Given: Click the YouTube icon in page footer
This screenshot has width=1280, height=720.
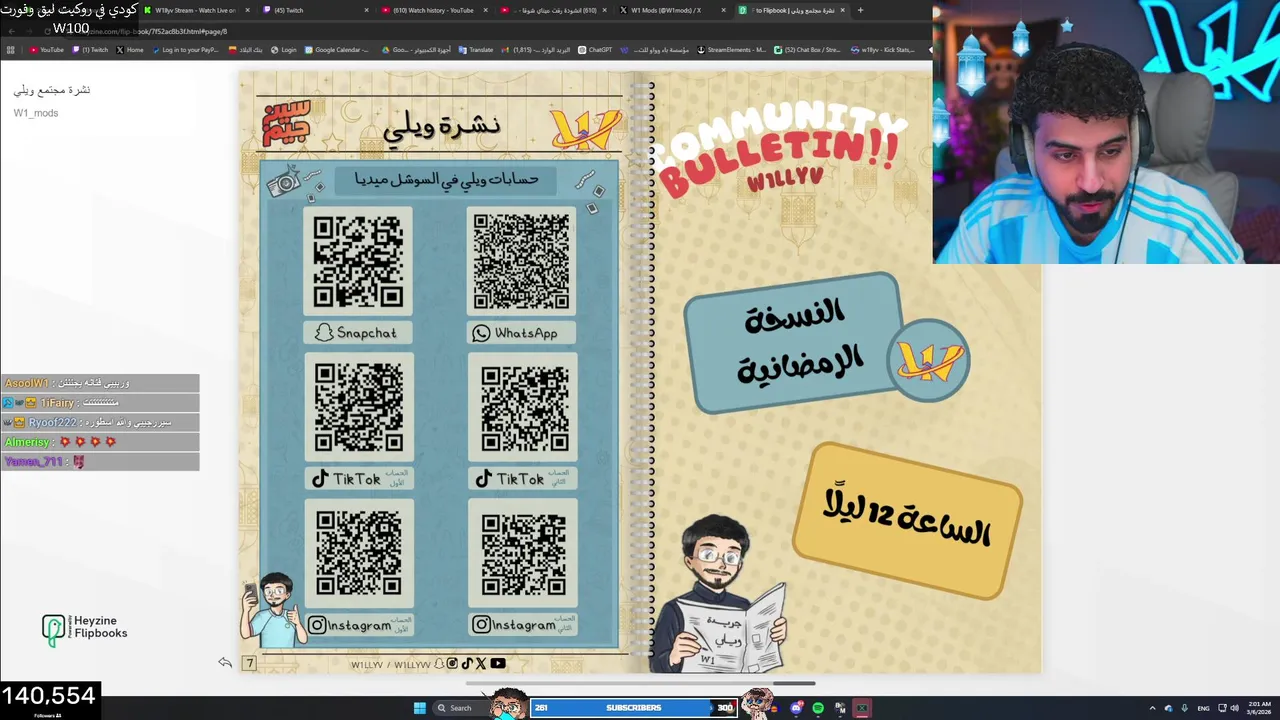Looking at the screenshot, I should point(498,663).
